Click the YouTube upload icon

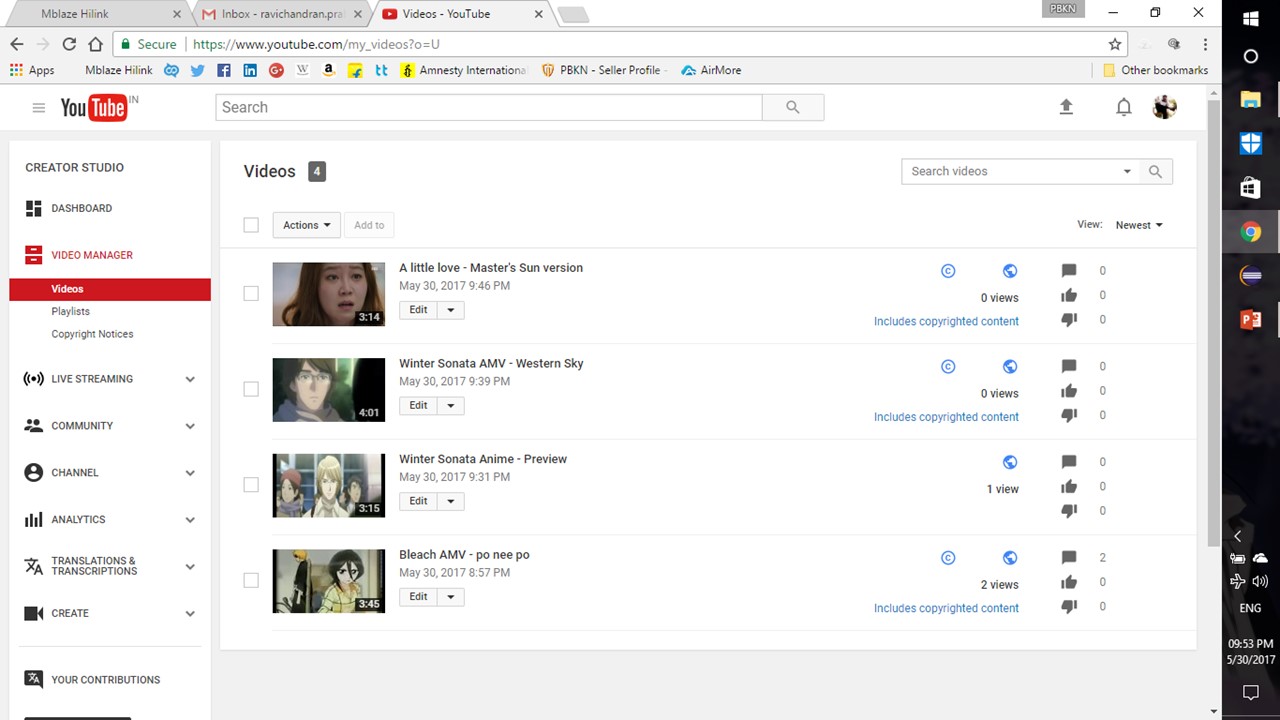pyautogui.click(x=1066, y=107)
